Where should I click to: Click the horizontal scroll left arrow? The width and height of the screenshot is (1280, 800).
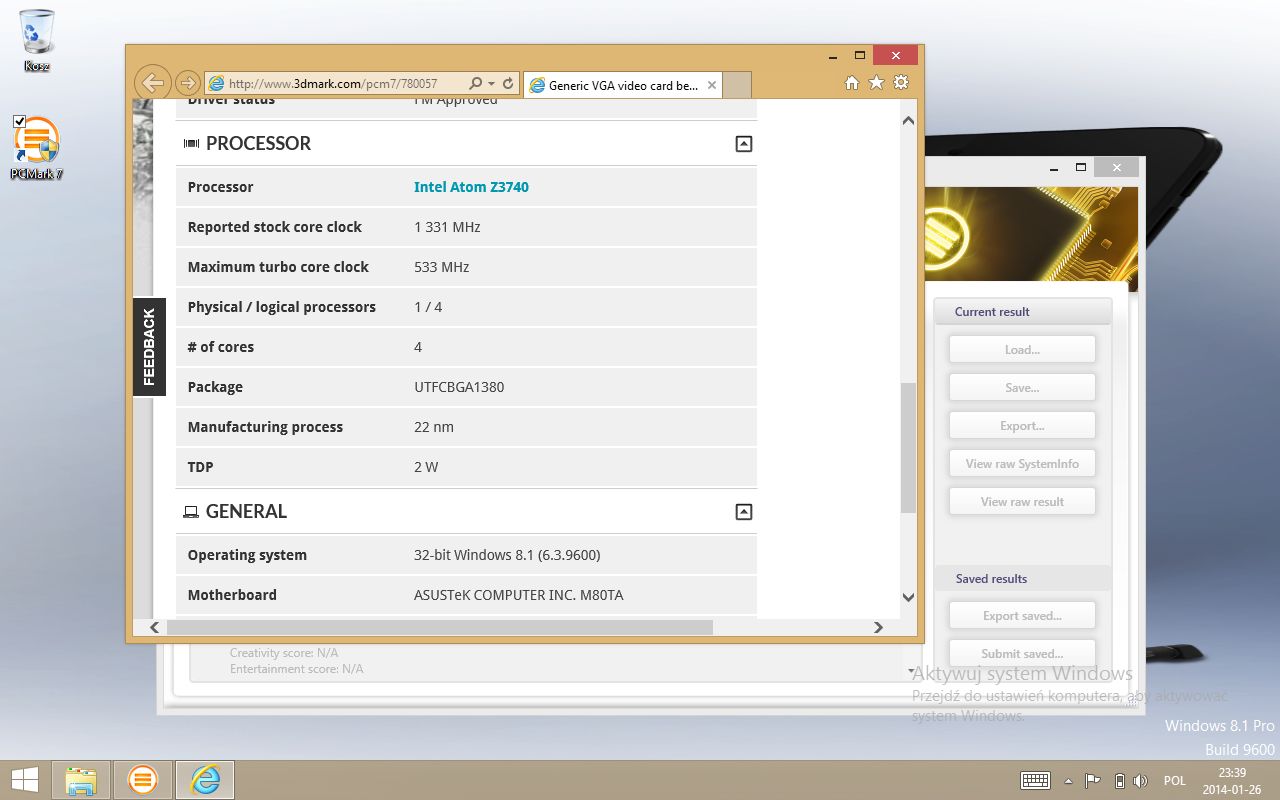pyautogui.click(x=154, y=627)
